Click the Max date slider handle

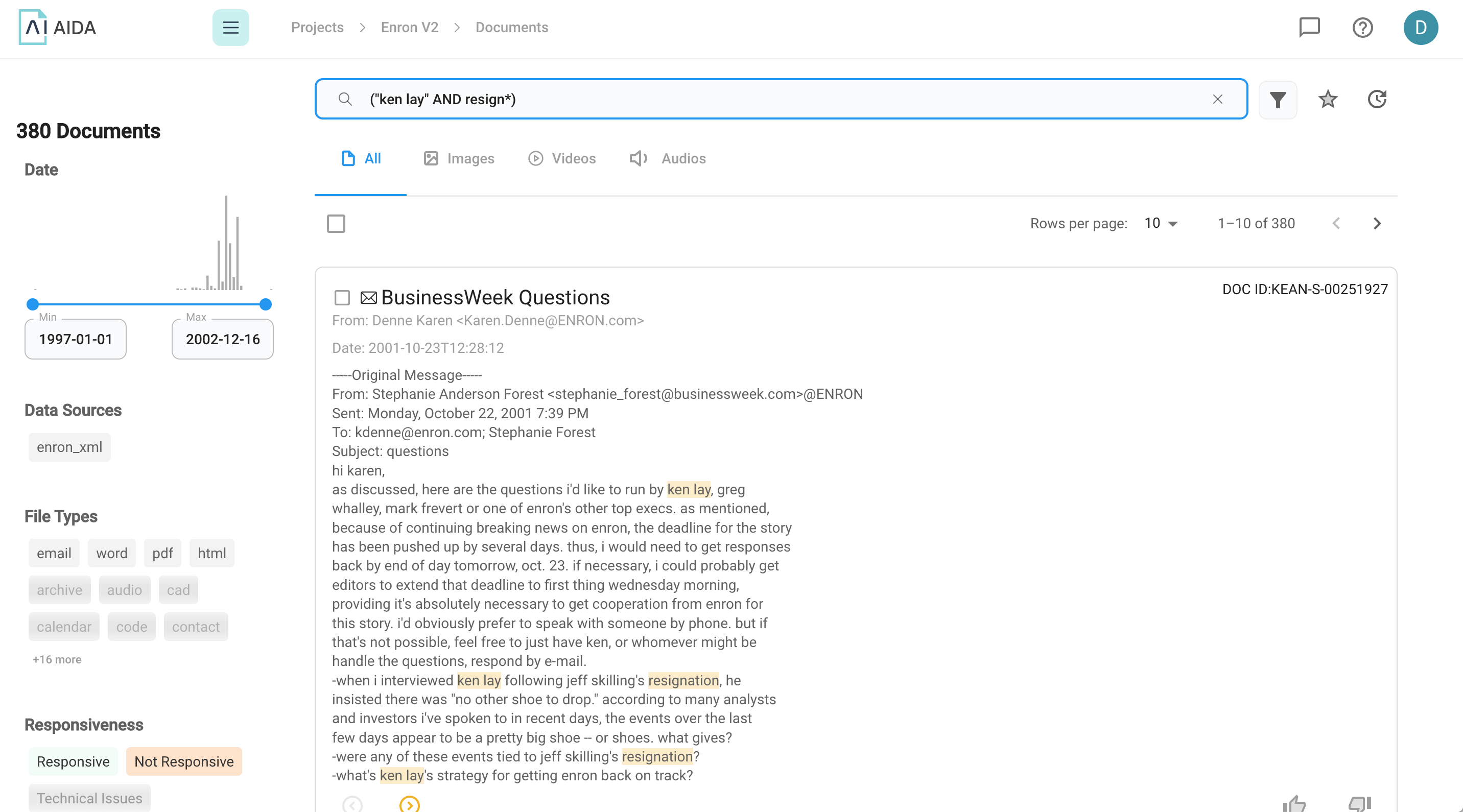265,304
